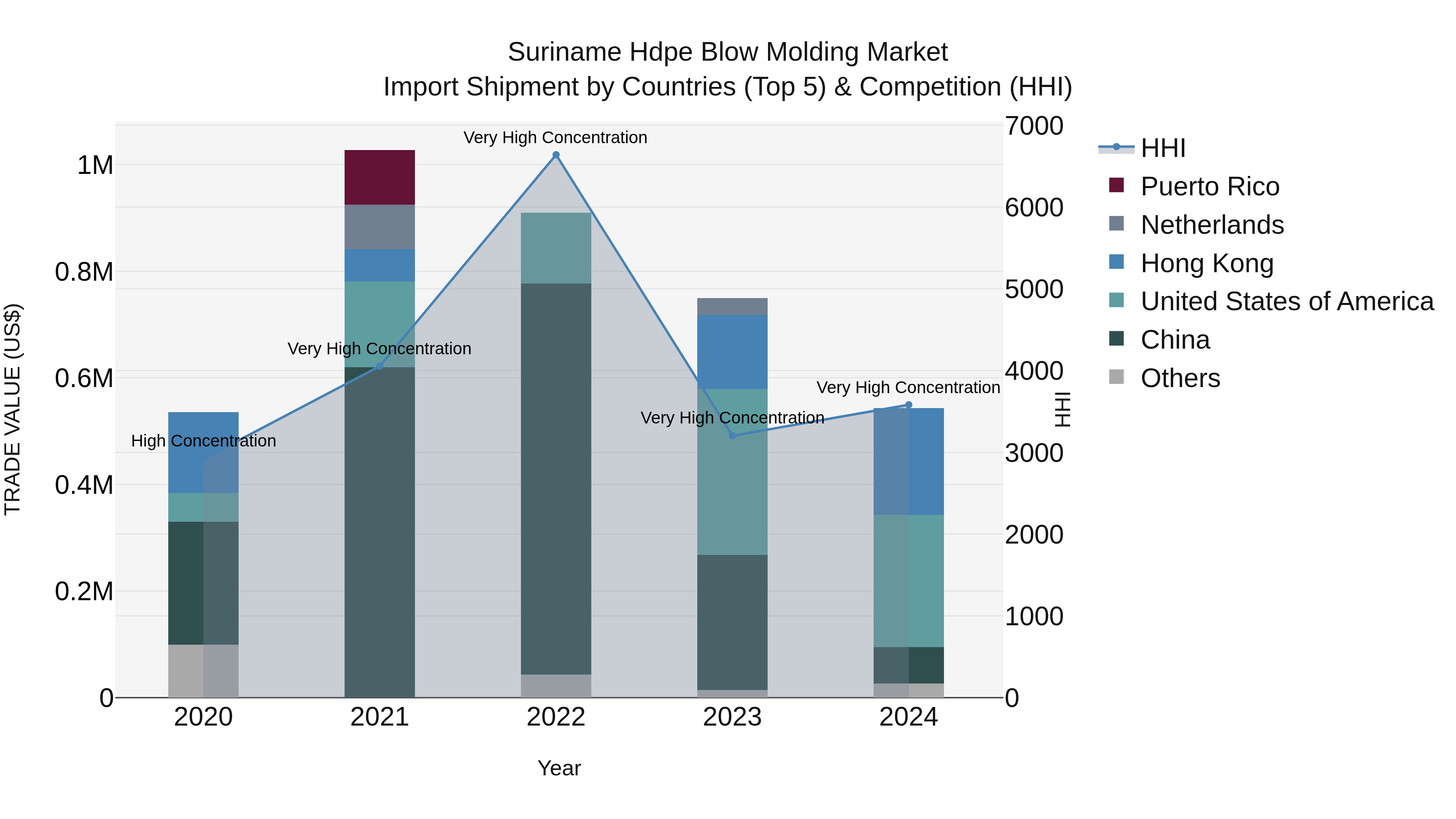The height and width of the screenshot is (819, 1456).
Task: Click the Netherlands segment of 2021 bar
Action: tap(380, 227)
